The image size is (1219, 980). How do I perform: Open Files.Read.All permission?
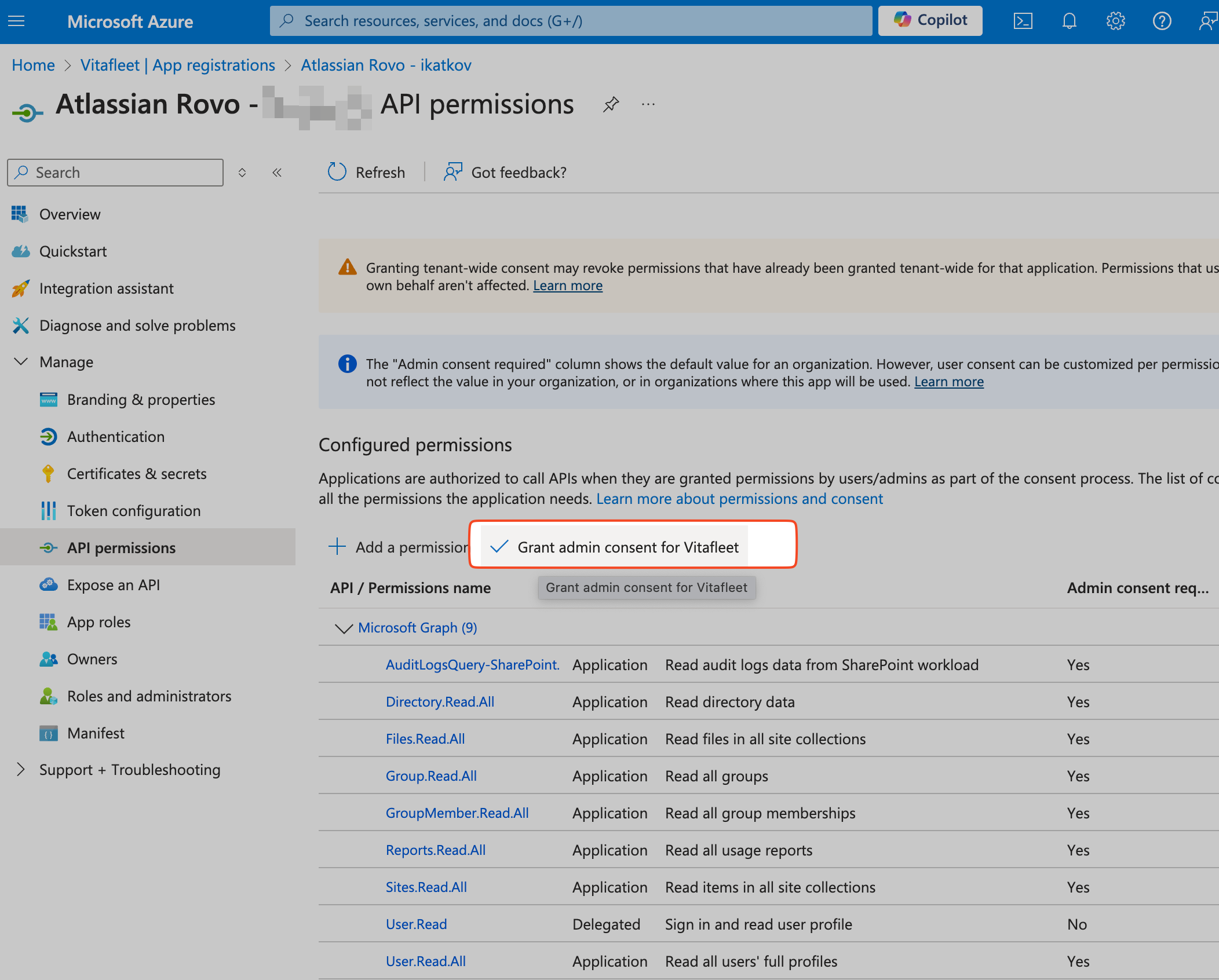(425, 739)
